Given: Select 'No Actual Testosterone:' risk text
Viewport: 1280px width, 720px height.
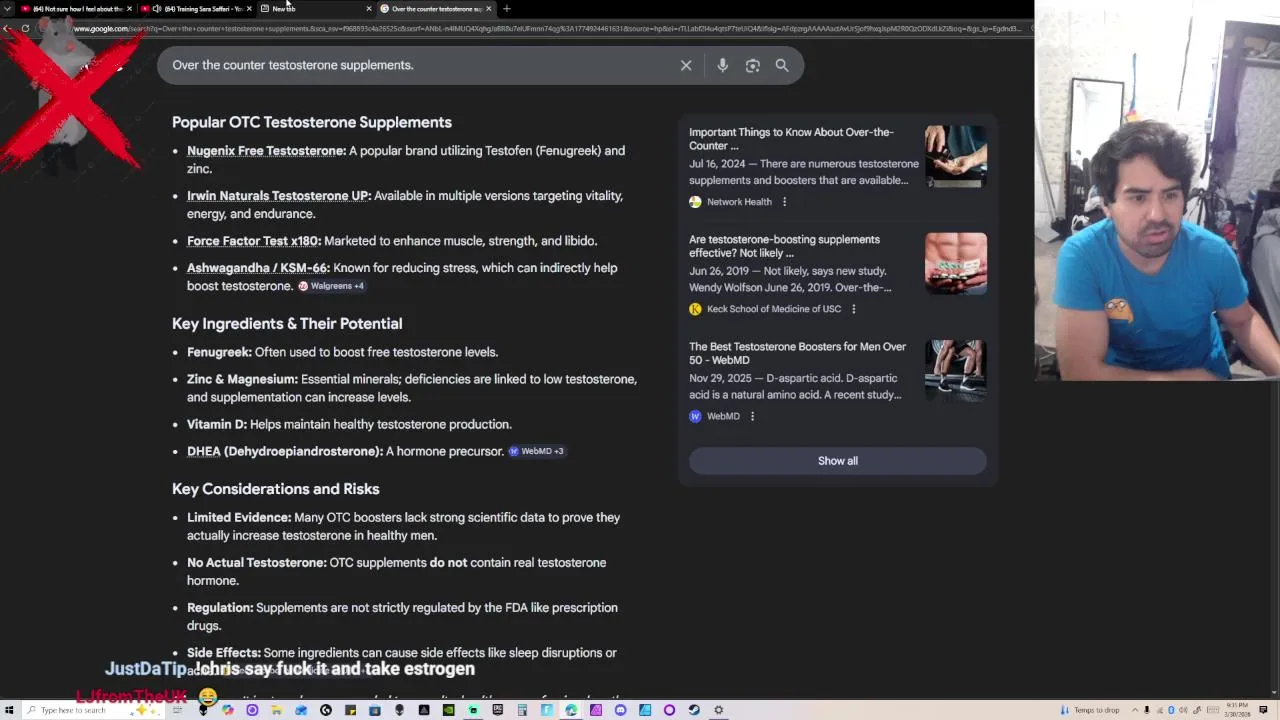Looking at the screenshot, I should click(x=257, y=562).
